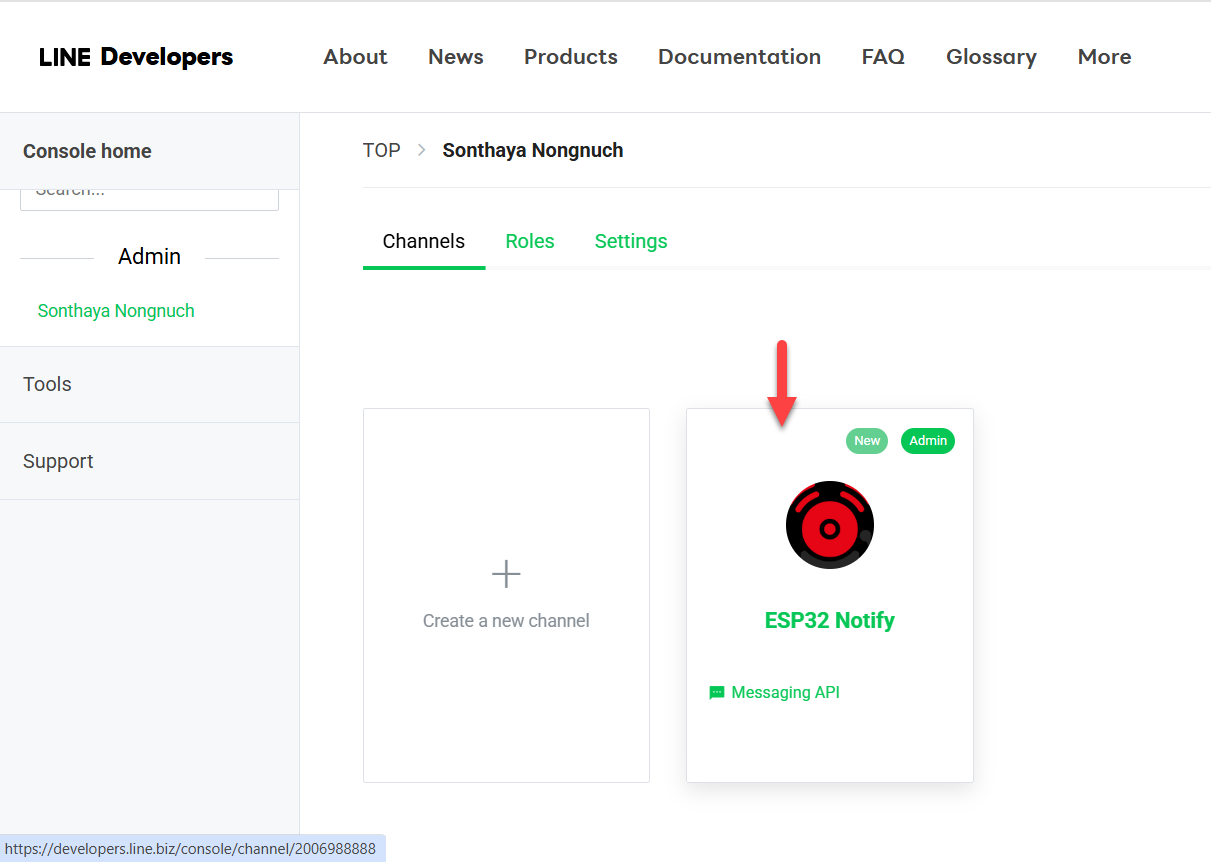This screenshot has width=1211, height=862.
Task: Click the Create a new channel text
Action: coord(506,620)
